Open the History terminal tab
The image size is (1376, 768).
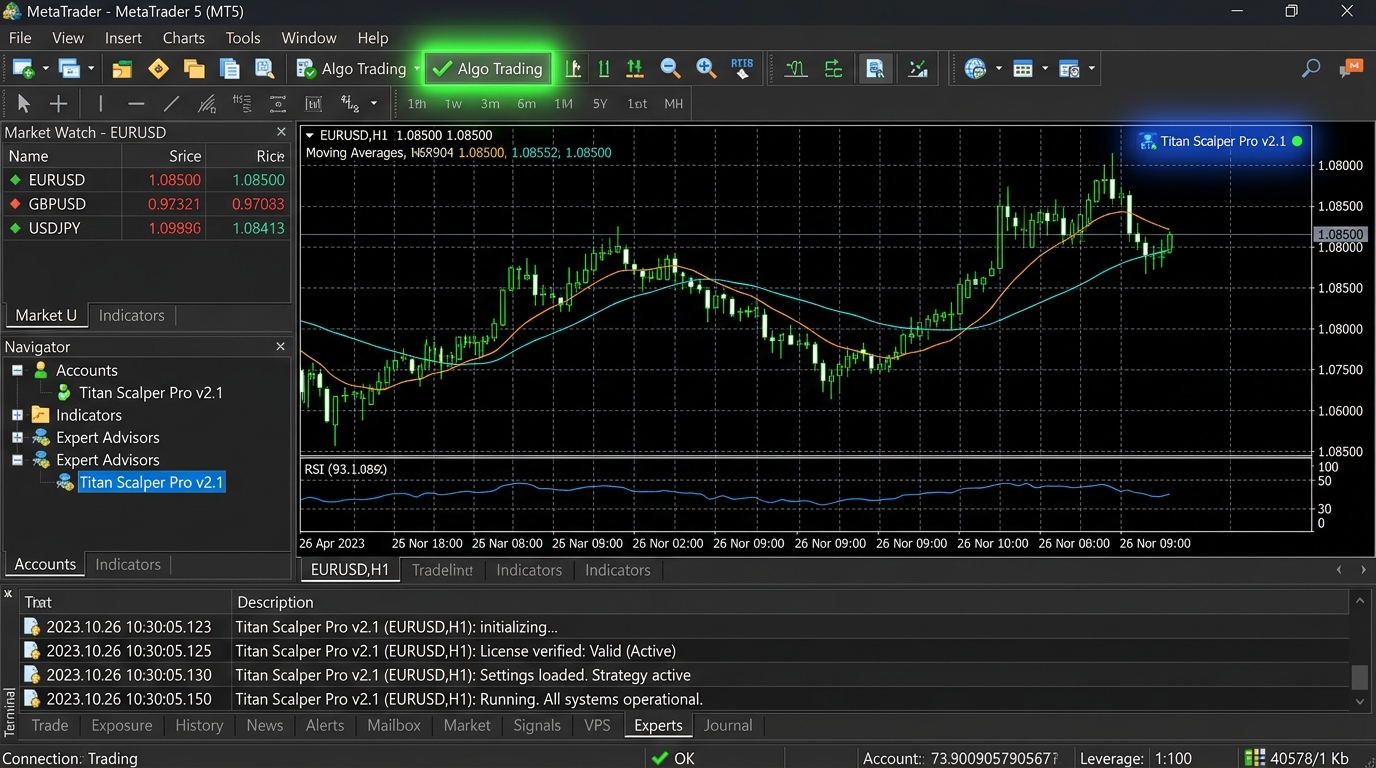(x=199, y=725)
